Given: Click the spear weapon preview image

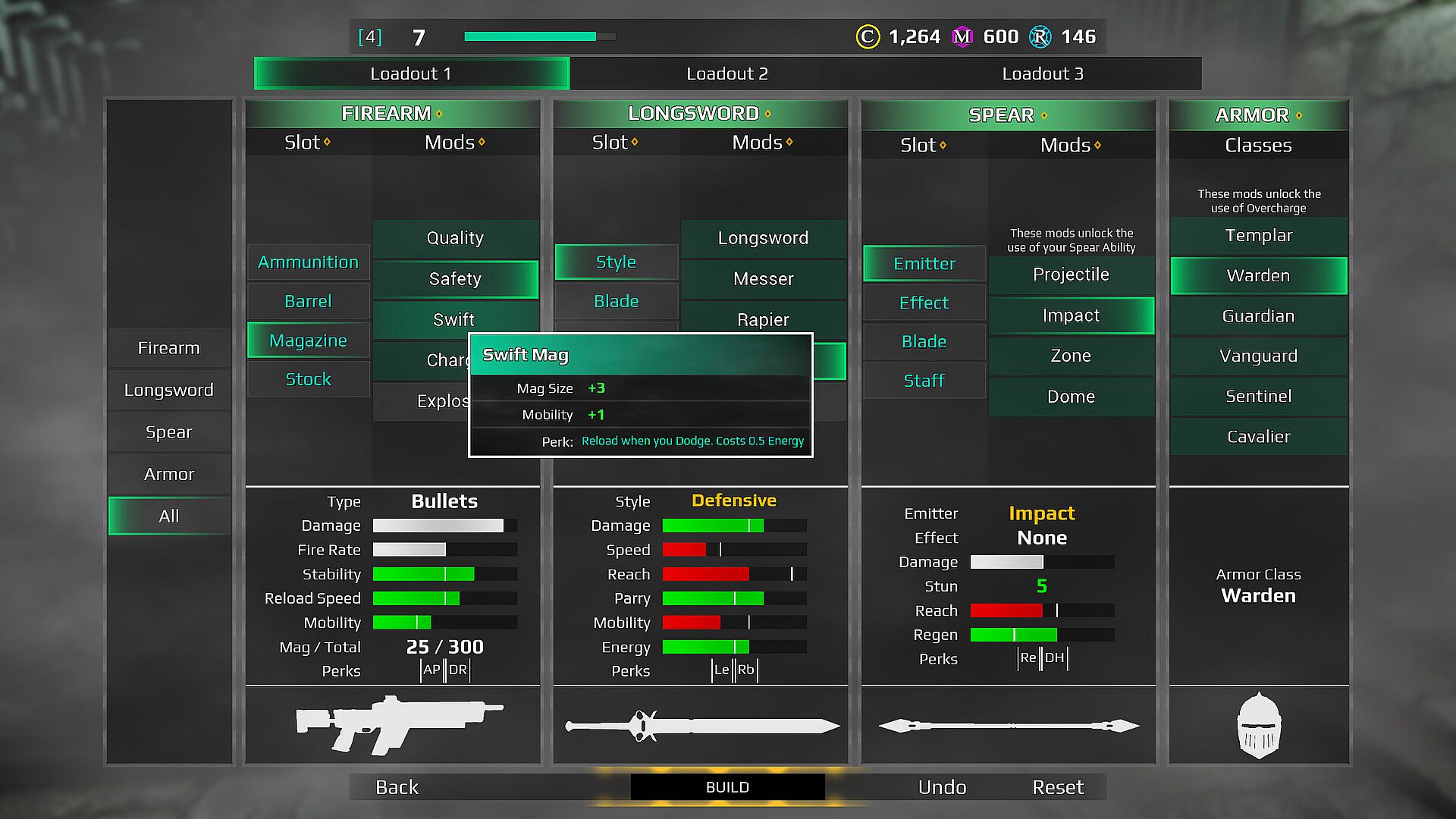Looking at the screenshot, I should pos(1009,726).
